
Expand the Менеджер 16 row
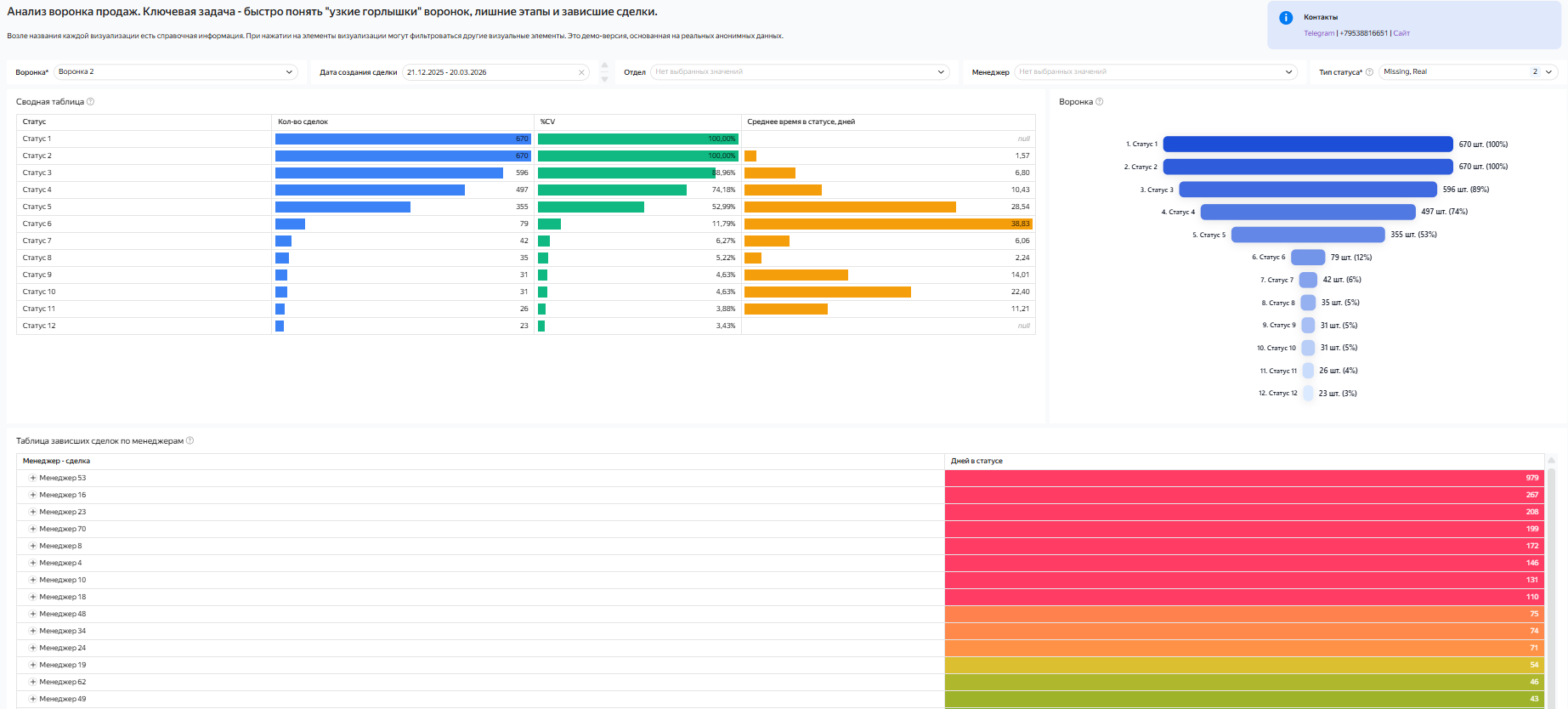(33, 496)
